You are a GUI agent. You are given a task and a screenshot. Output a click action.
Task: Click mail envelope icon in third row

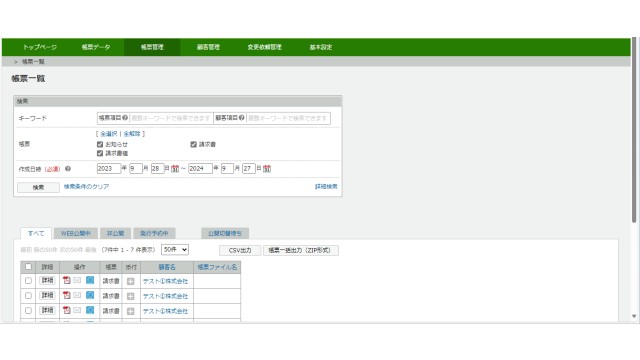tap(77, 310)
